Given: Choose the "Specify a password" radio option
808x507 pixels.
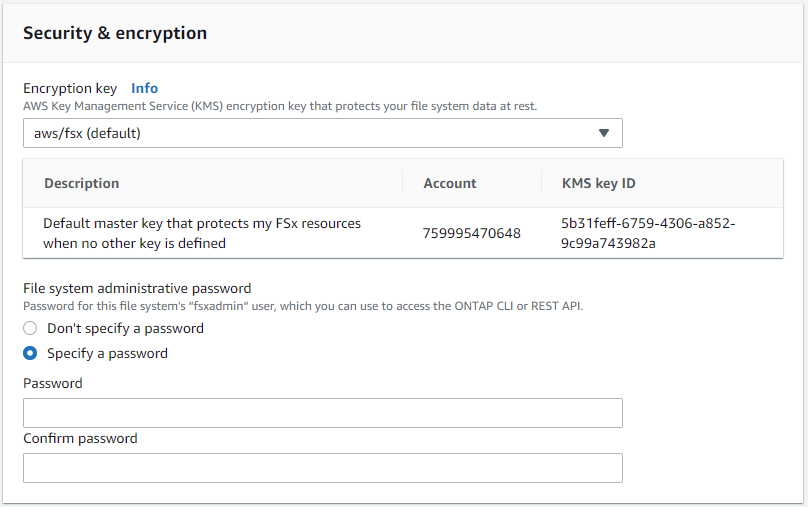Looking at the screenshot, I should tap(30, 353).
